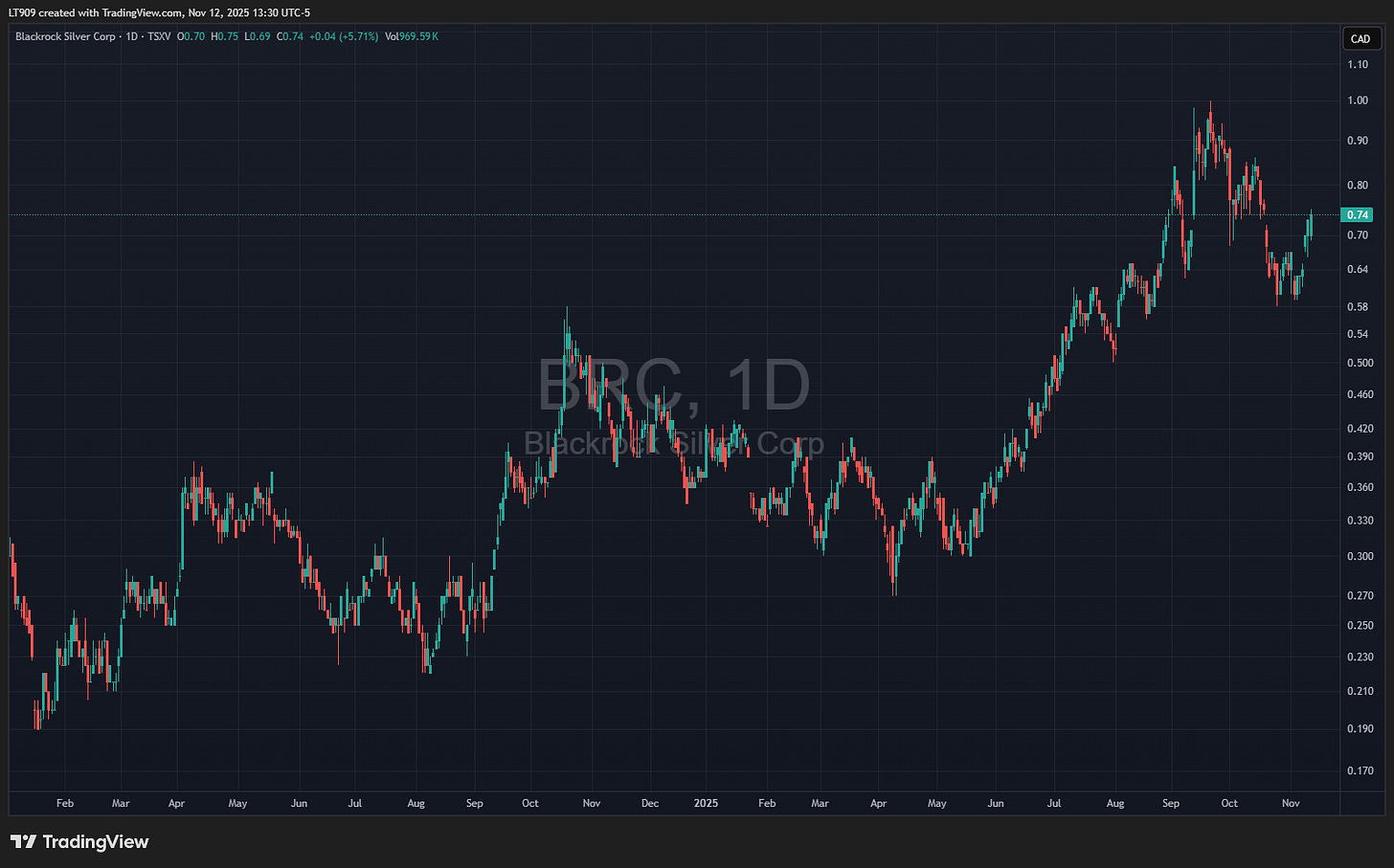Click the Blackrock Silver Corp legend title
The height and width of the screenshot is (868, 1394).
pos(65,36)
